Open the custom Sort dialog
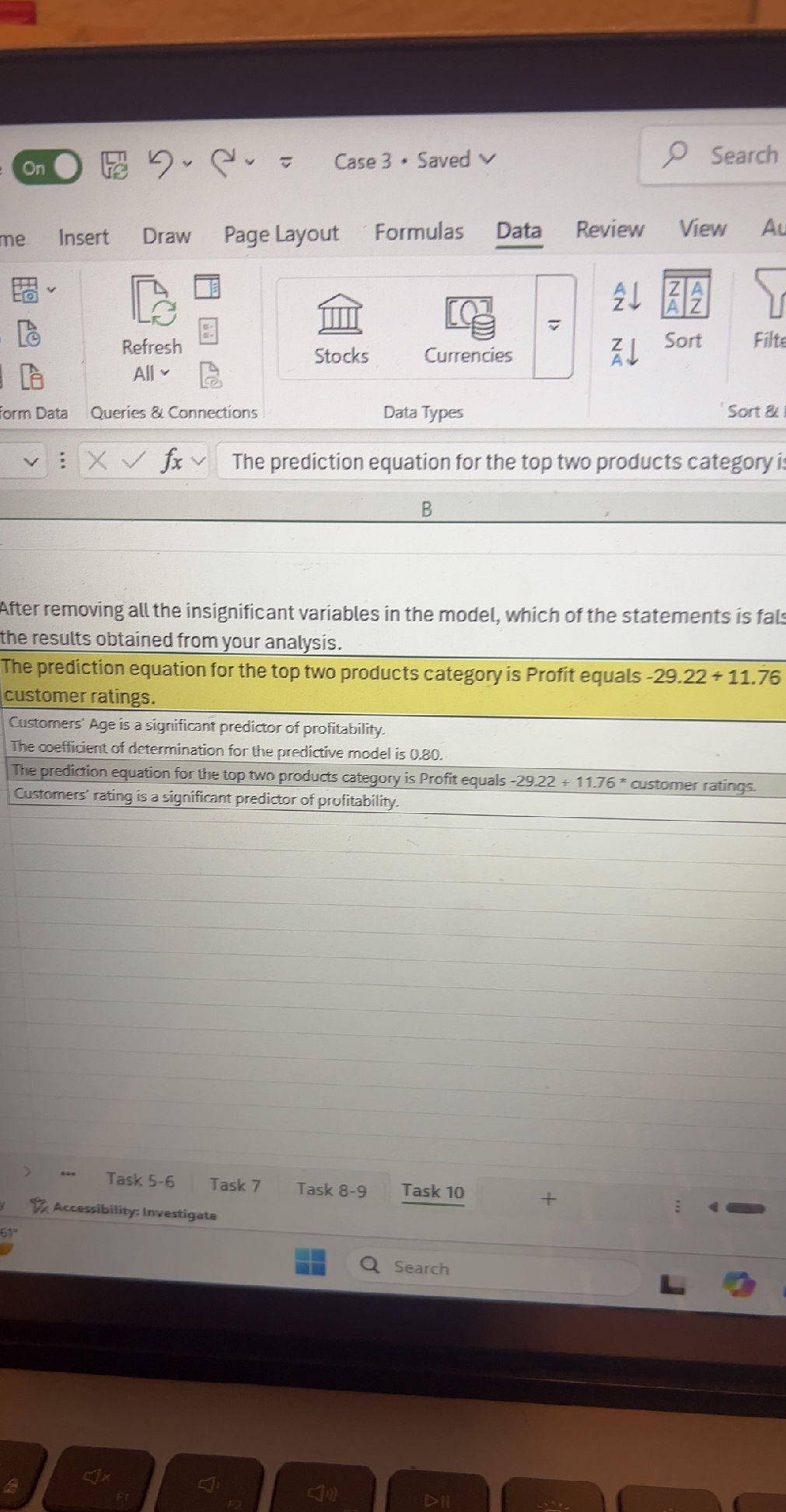This screenshot has width=786, height=1512. pos(683,309)
